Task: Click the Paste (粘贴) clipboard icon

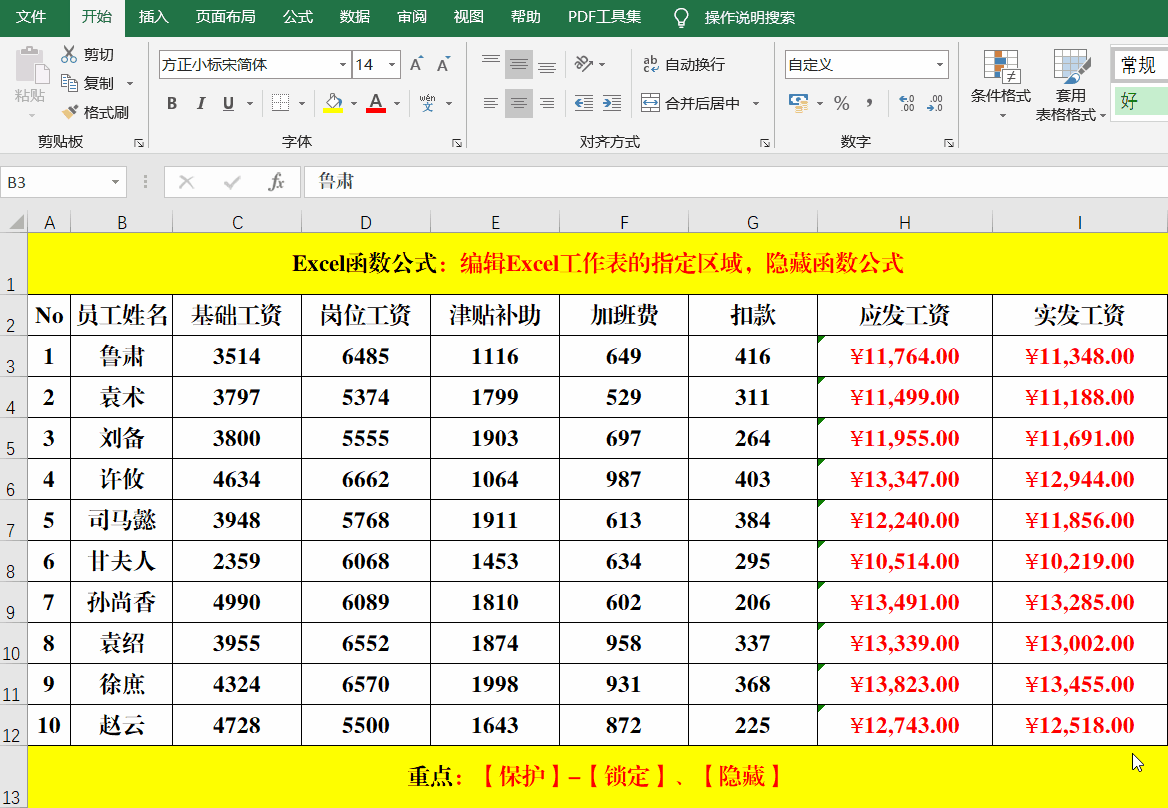Action: coord(30,66)
